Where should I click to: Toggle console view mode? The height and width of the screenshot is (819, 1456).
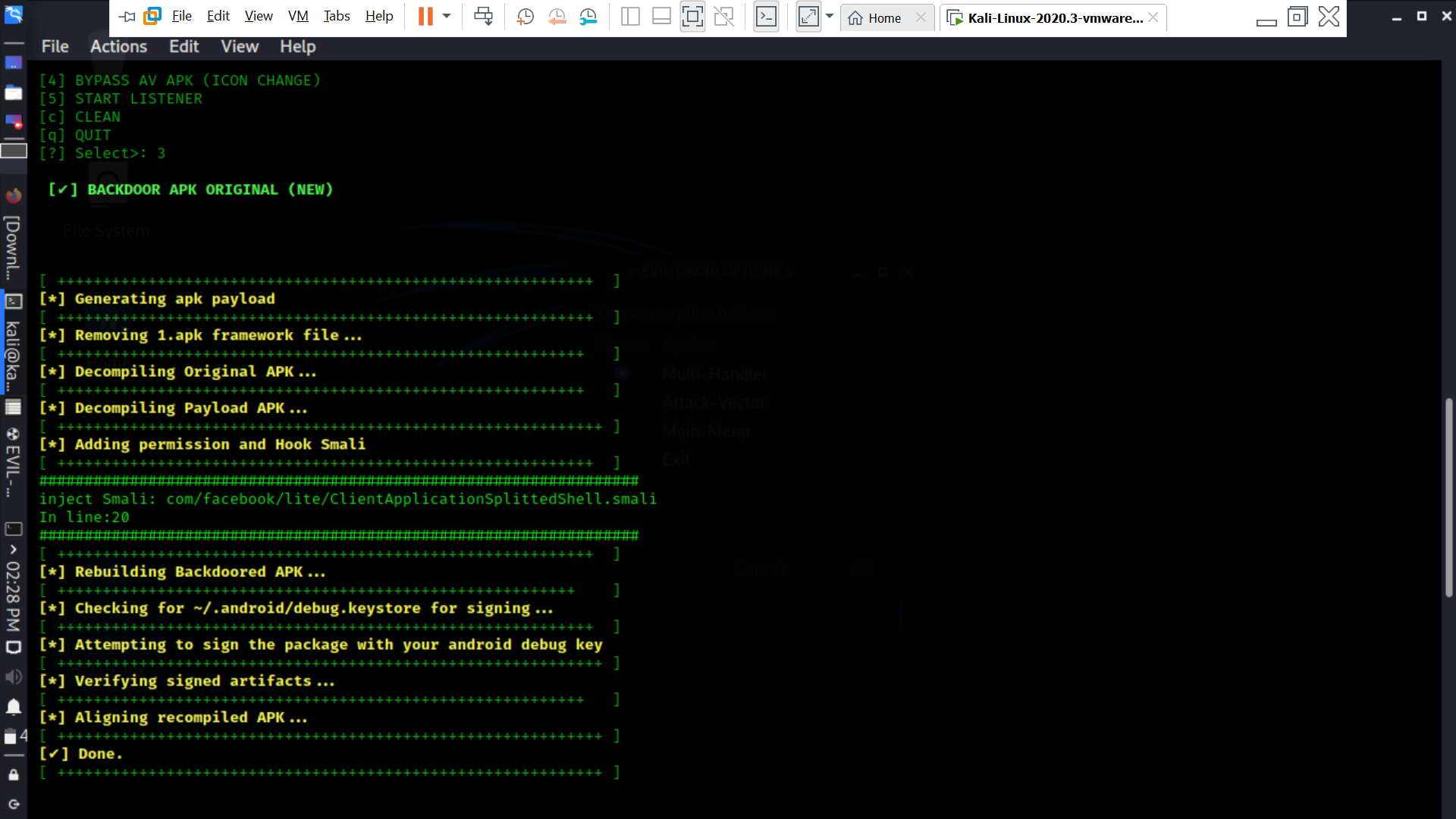[766, 16]
